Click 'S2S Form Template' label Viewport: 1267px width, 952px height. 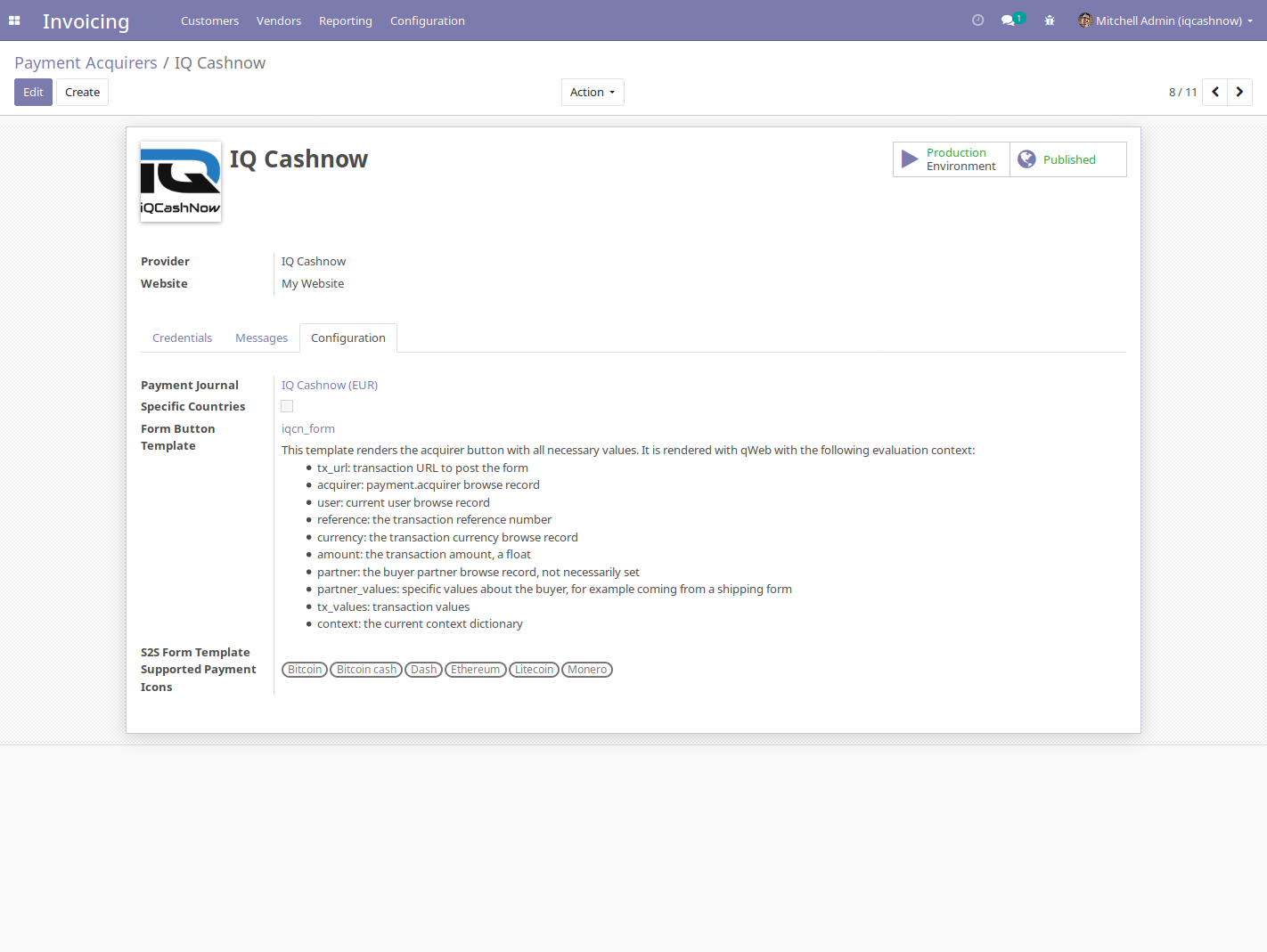195,652
